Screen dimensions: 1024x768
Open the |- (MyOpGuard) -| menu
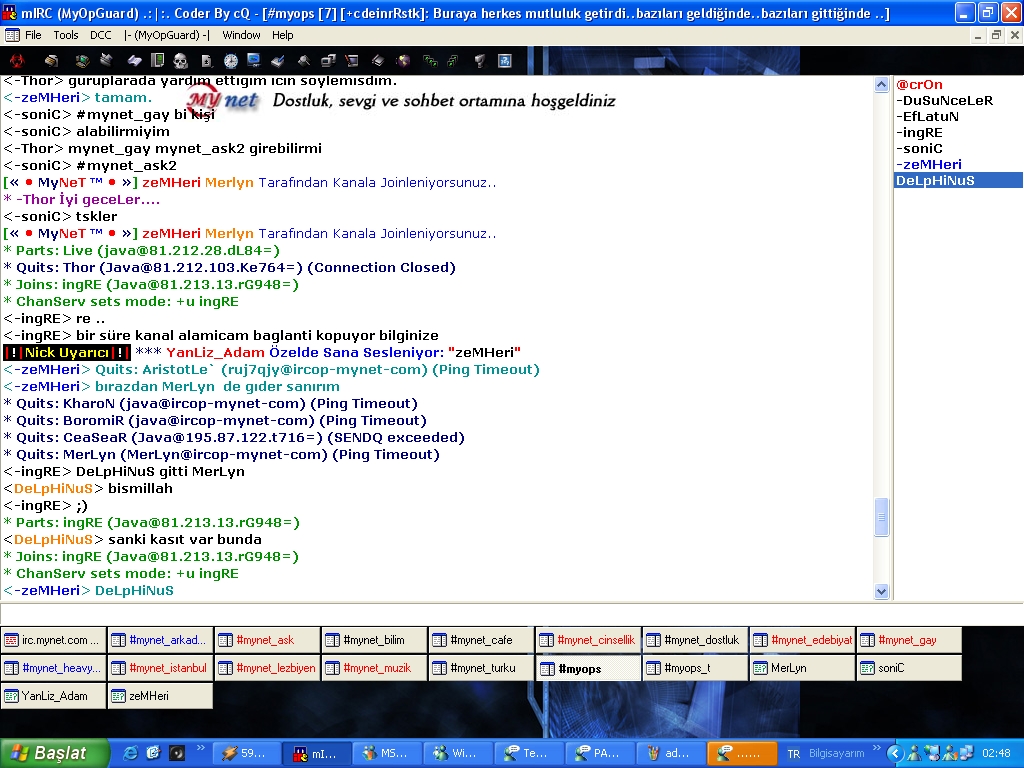pos(167,35)
